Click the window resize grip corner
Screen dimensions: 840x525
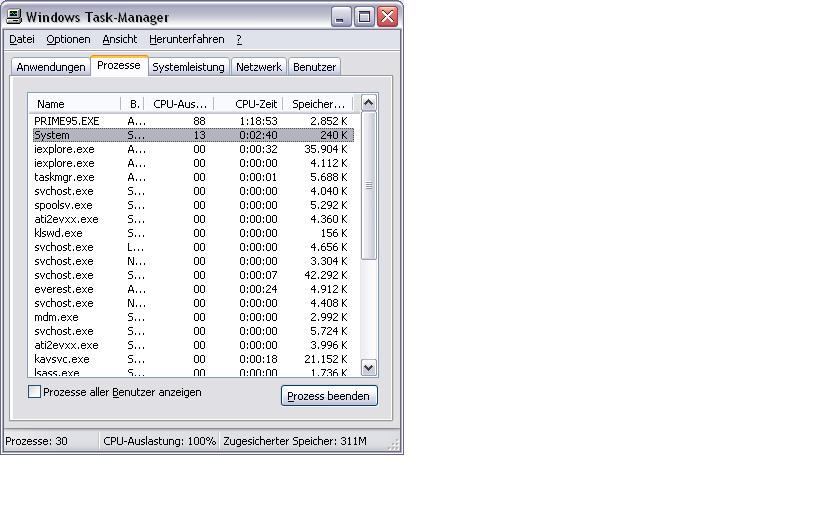coord(394,444)
